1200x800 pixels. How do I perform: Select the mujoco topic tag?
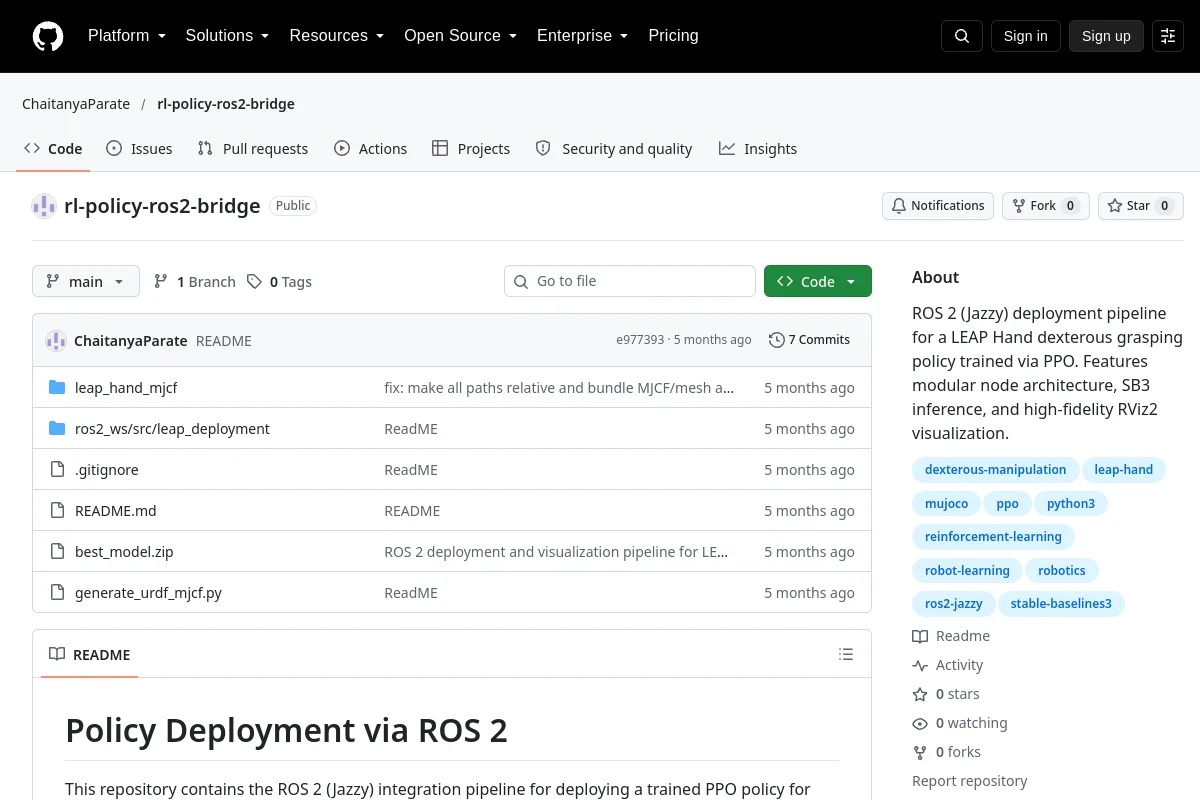pos(946,504)
